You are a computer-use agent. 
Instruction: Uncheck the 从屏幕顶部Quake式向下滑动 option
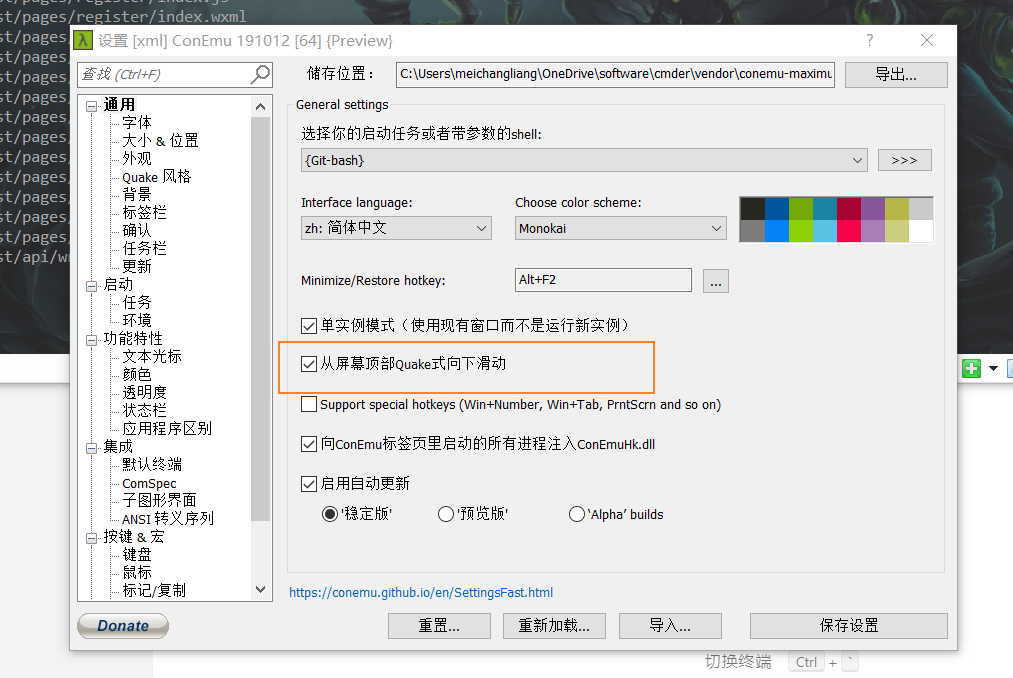click(309, 364)
